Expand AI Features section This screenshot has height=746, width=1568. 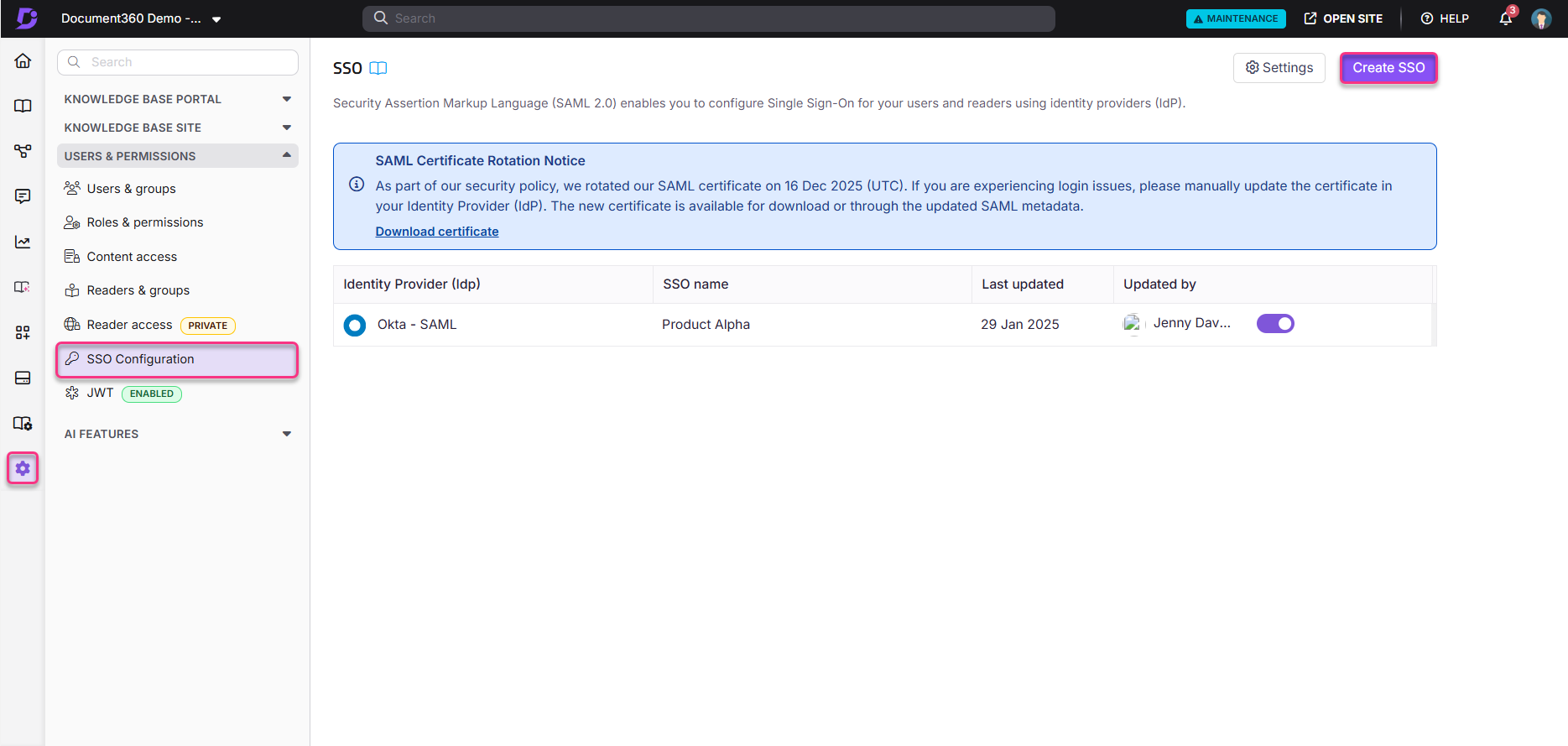tap(177, 434)
